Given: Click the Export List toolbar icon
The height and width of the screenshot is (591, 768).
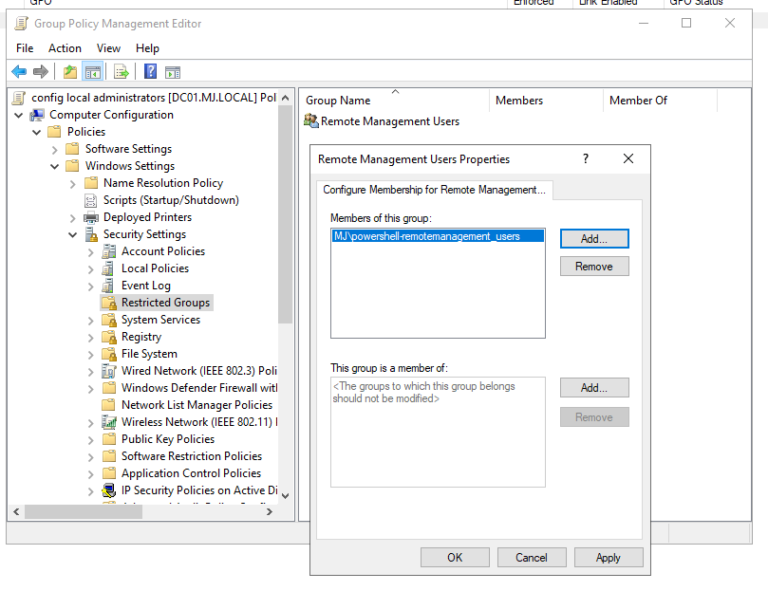Looking at the screenshot, I should point(121,72).
